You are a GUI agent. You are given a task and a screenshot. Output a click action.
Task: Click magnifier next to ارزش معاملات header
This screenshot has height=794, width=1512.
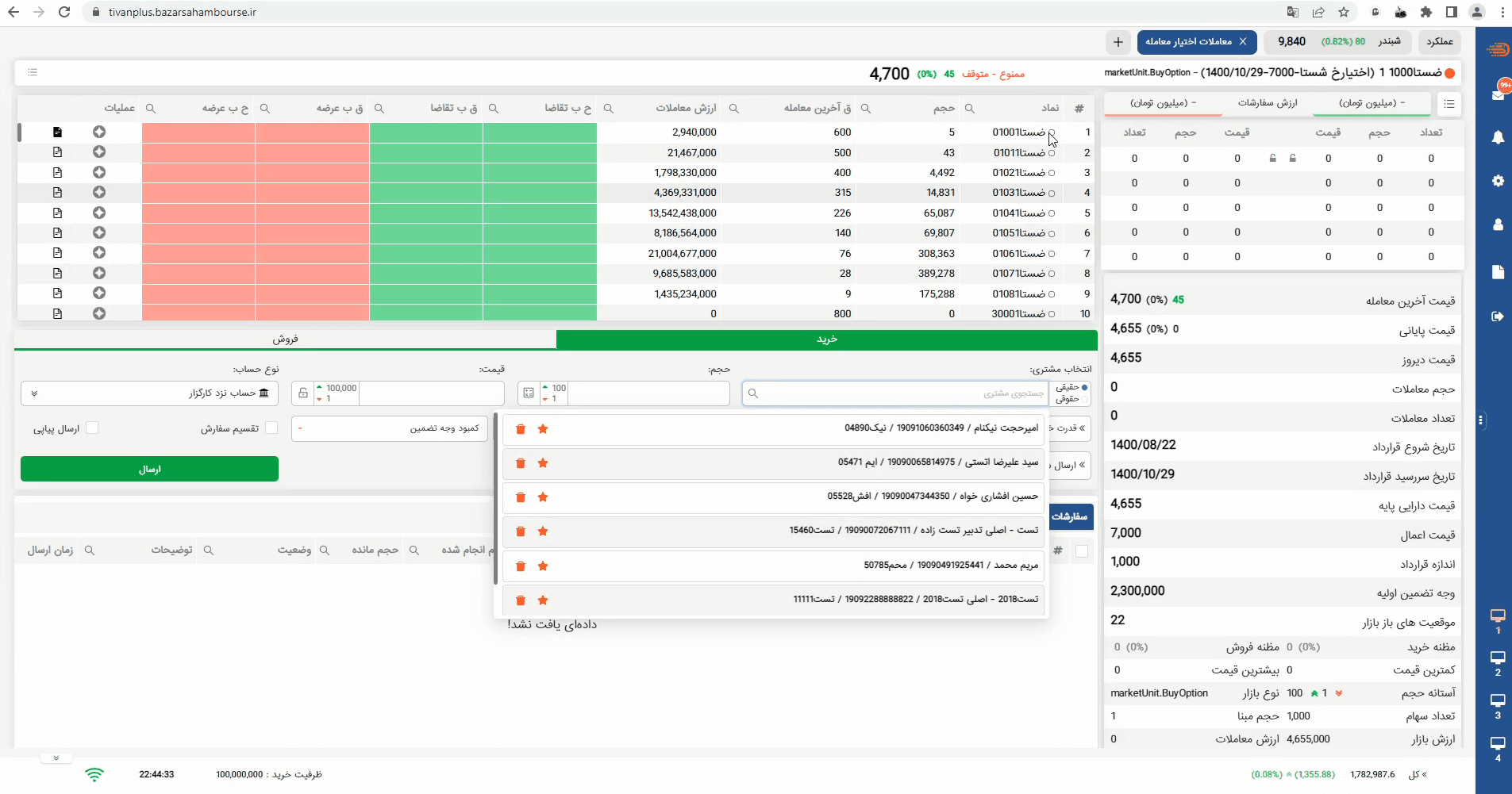click(609, 108)
